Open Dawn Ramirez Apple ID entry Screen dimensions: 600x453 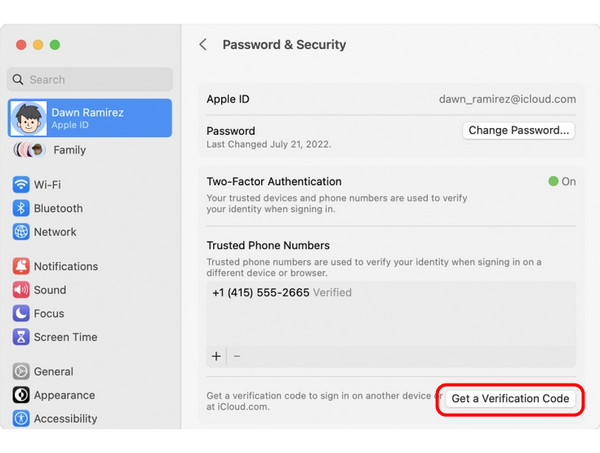coord(90,118)
